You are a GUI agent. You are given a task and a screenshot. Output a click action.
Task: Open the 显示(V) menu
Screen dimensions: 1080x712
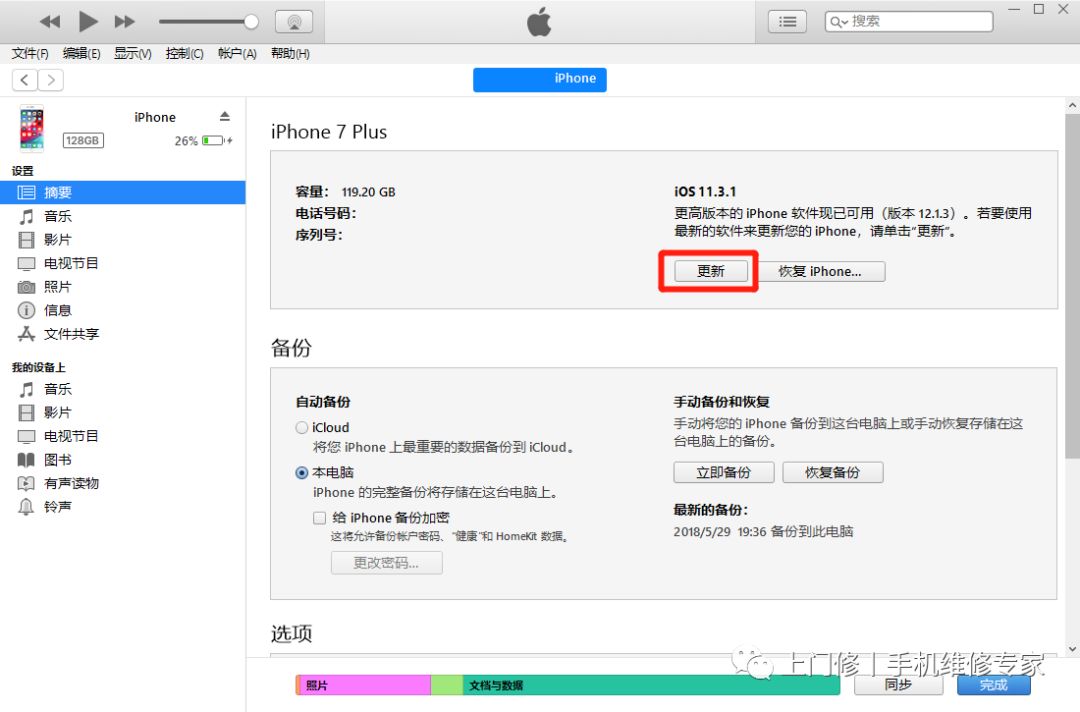[x=133, y=54]
